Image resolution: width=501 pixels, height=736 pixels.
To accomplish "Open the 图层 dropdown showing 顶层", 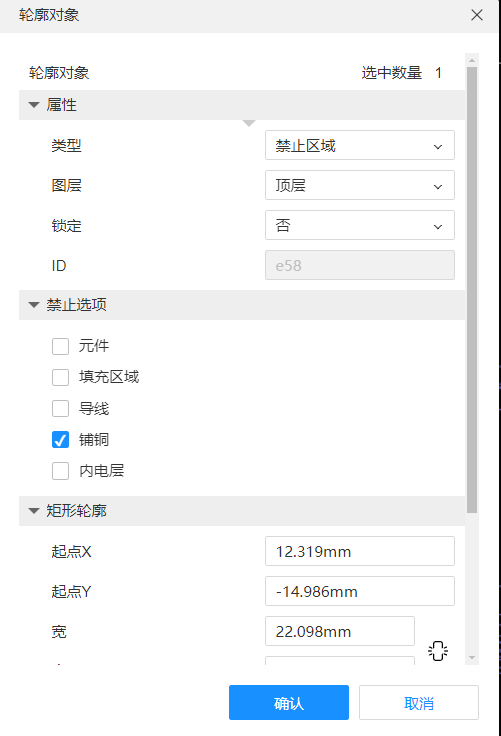I will [x=360, y=185].
